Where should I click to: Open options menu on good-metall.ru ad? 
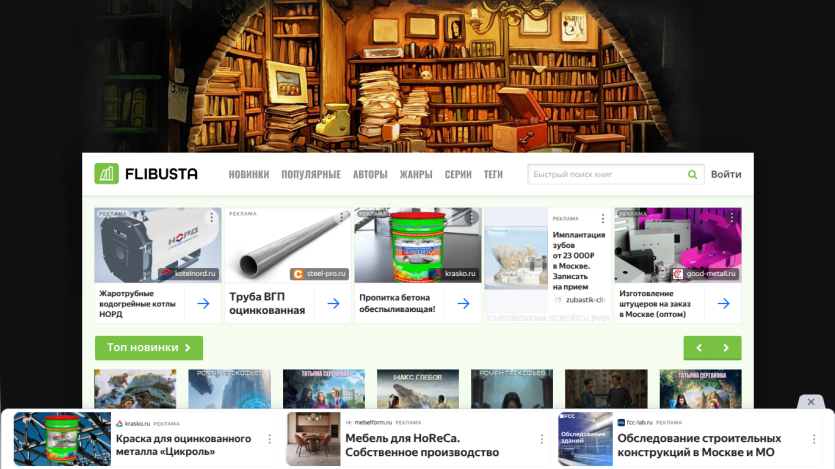point(732,217)
